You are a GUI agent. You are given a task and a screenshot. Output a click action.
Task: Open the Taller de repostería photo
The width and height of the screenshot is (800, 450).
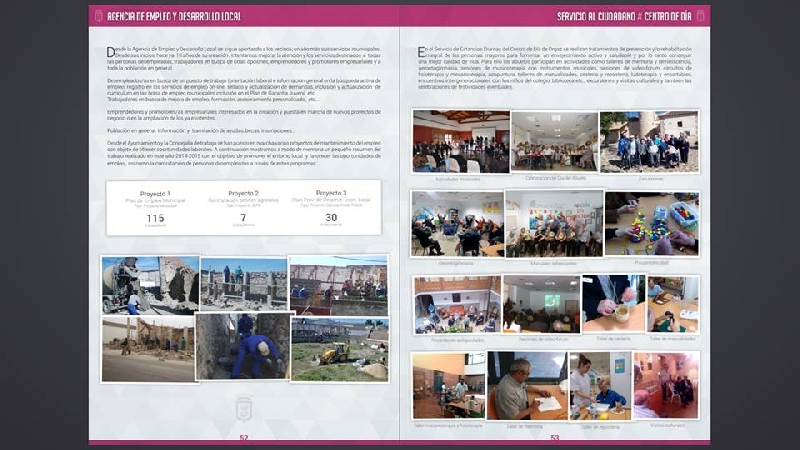pos(600,386)
